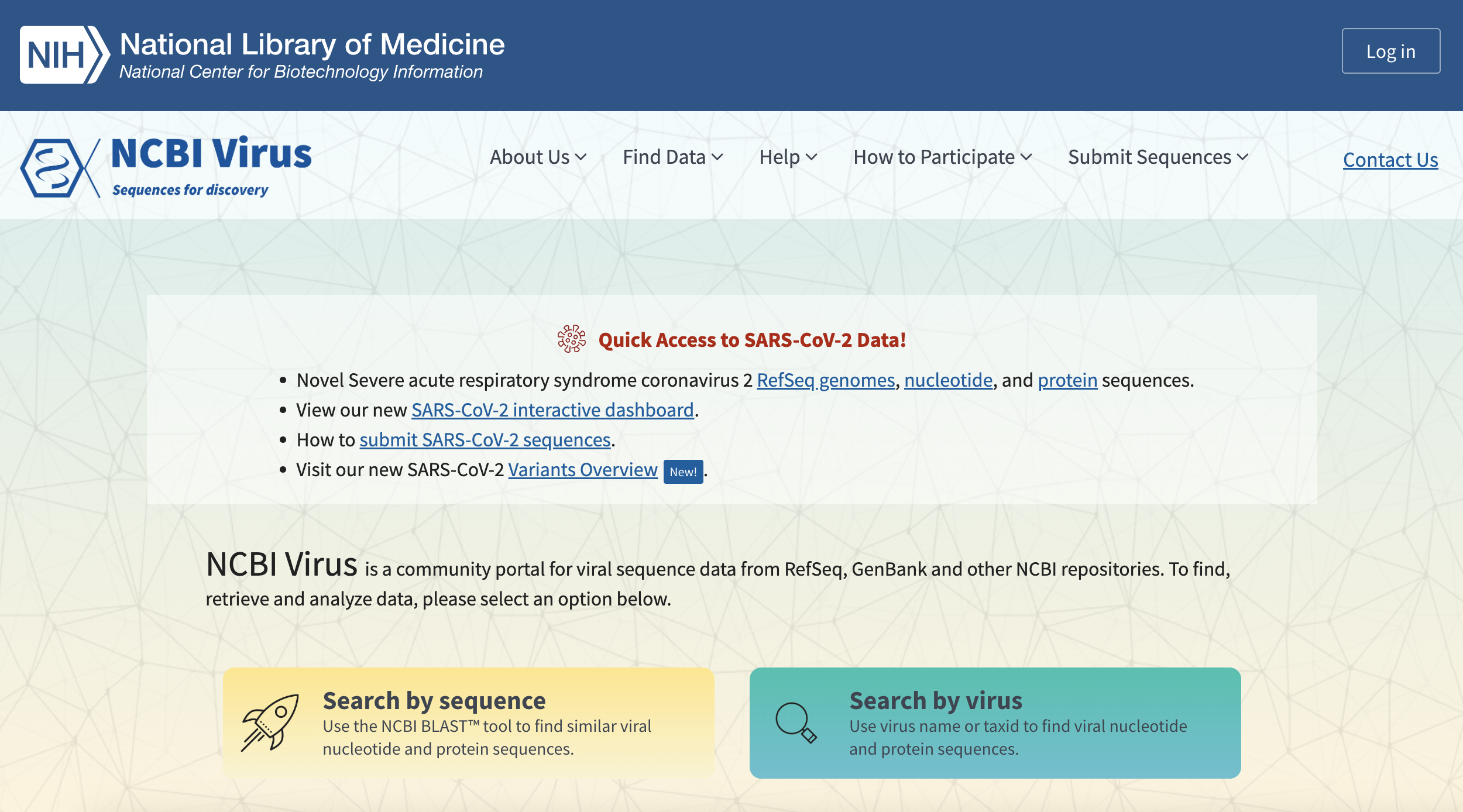Open the protein sequences link
This screenshot has height=812, width=1463.
pos(1067,380)
